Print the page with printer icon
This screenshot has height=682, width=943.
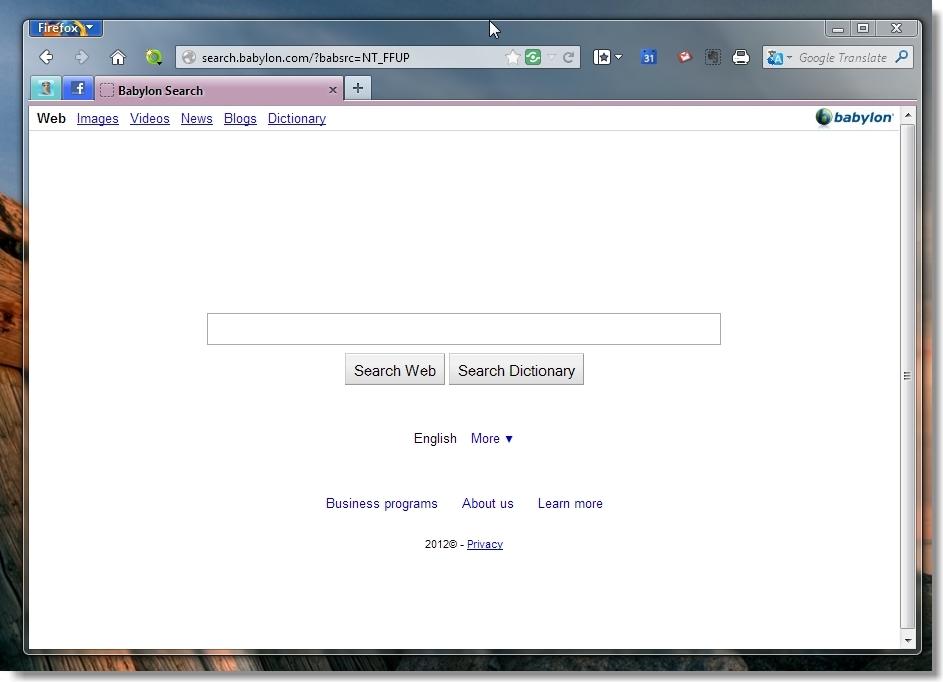[x=741, y=57]
